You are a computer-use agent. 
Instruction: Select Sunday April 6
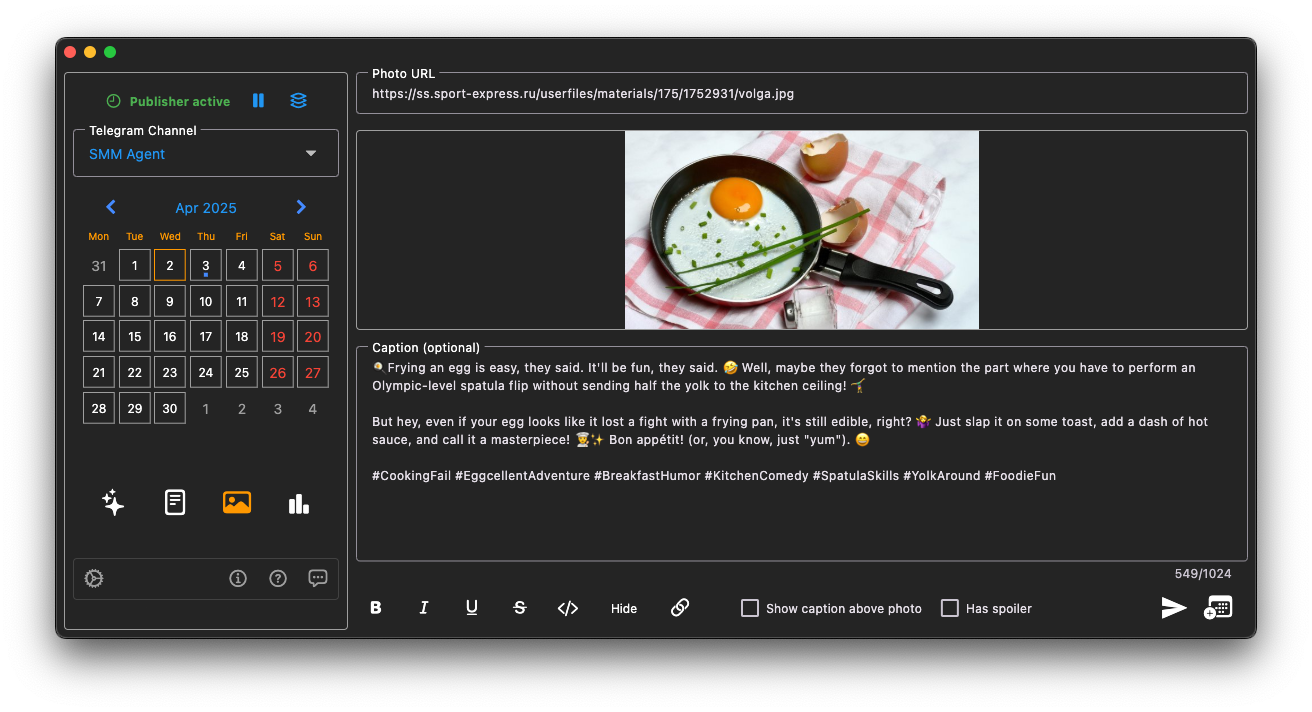(313, 266)
